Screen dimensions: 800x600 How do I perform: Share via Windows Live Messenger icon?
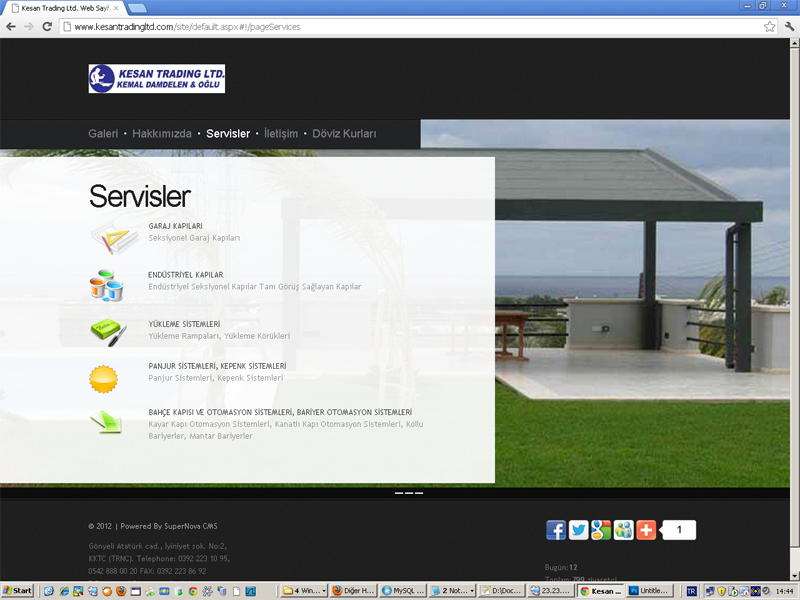(623, 530)
